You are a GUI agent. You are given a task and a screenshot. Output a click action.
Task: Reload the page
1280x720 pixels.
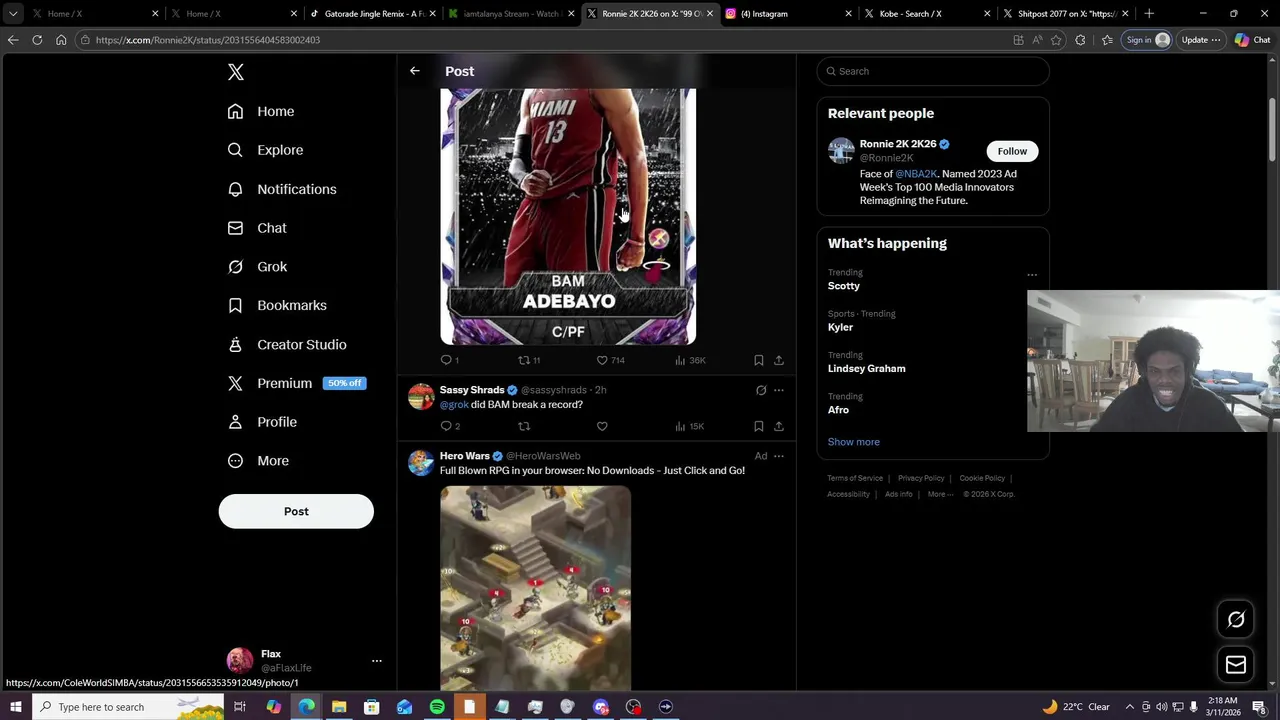tap(37, 40)
